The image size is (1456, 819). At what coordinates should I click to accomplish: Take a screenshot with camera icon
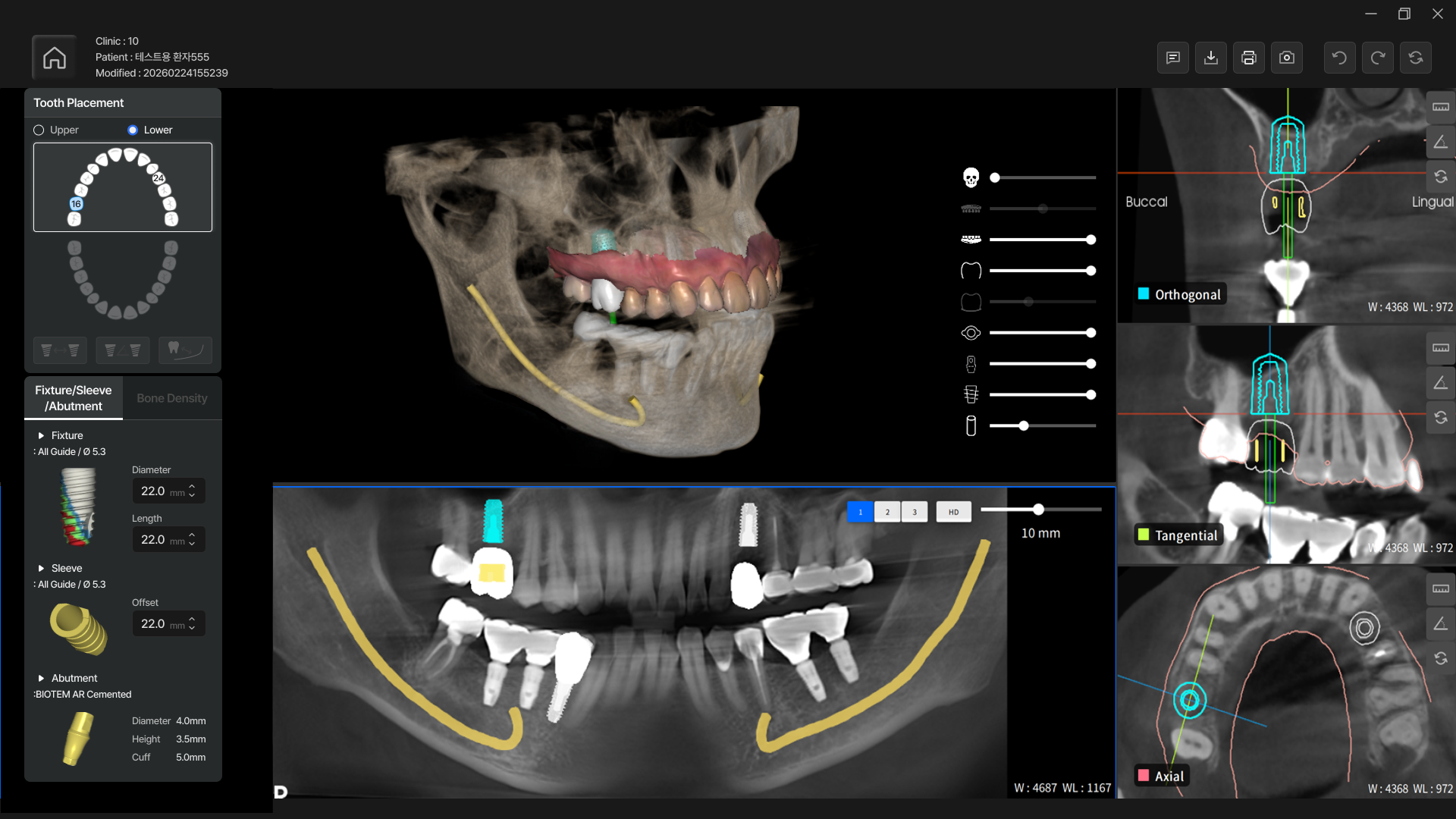coord(1287,58)
